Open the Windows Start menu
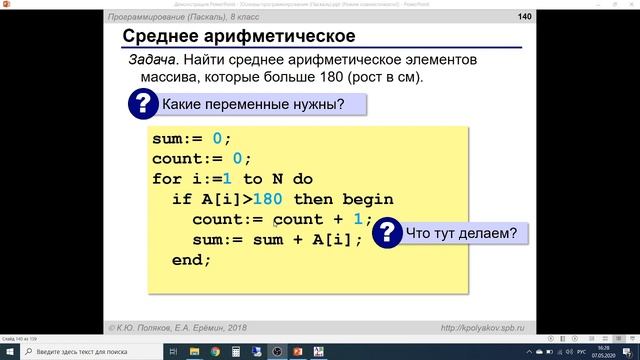640x360 pixels. 9,351
